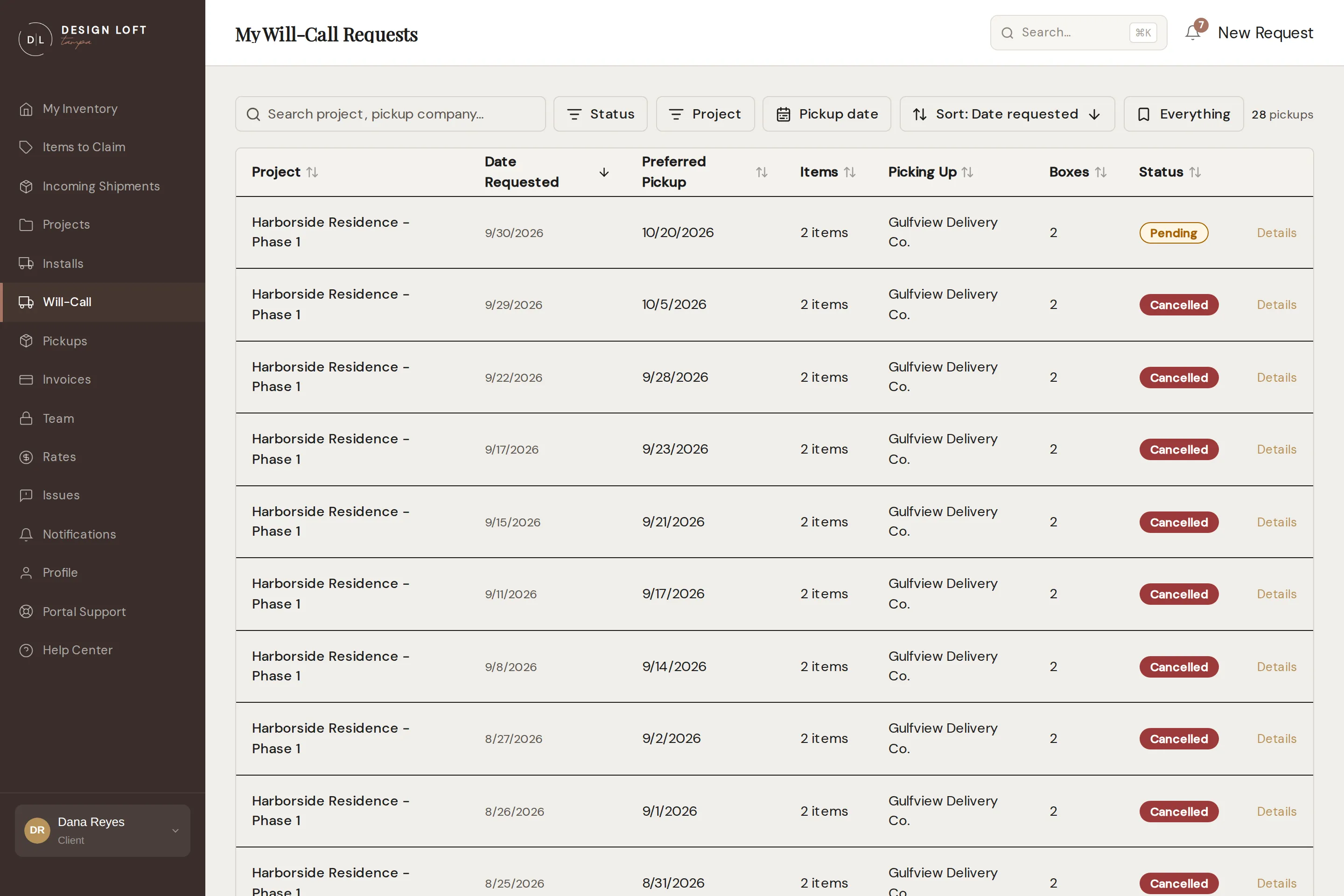The image size is (1344, 896).
Task: Click preferred pickup date 9/1/2026
Action: pyautogui.click(x=670, y=811)
